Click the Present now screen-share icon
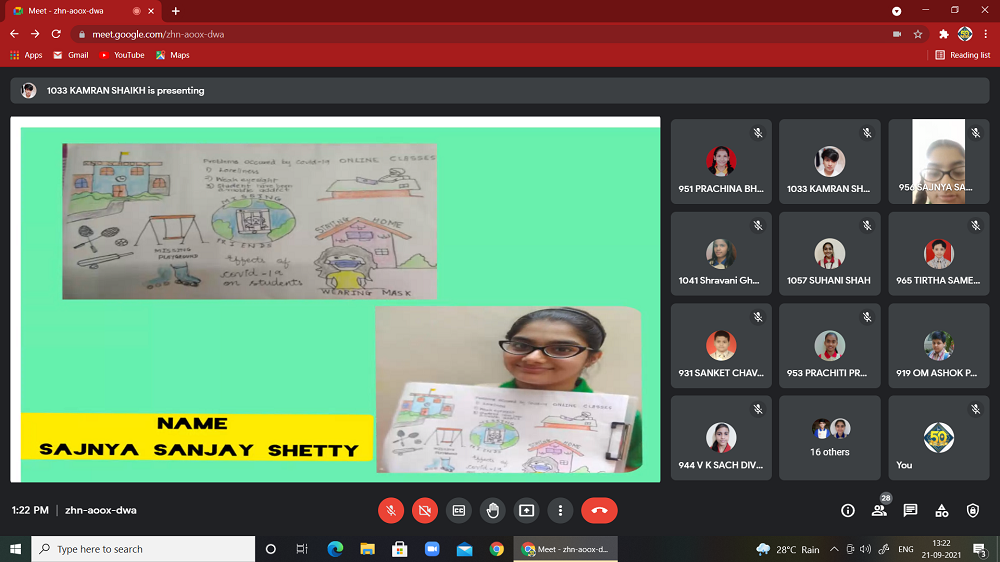Image resolution: width=1000 pixels, height=562 pixels. click(x=527, y=510)
